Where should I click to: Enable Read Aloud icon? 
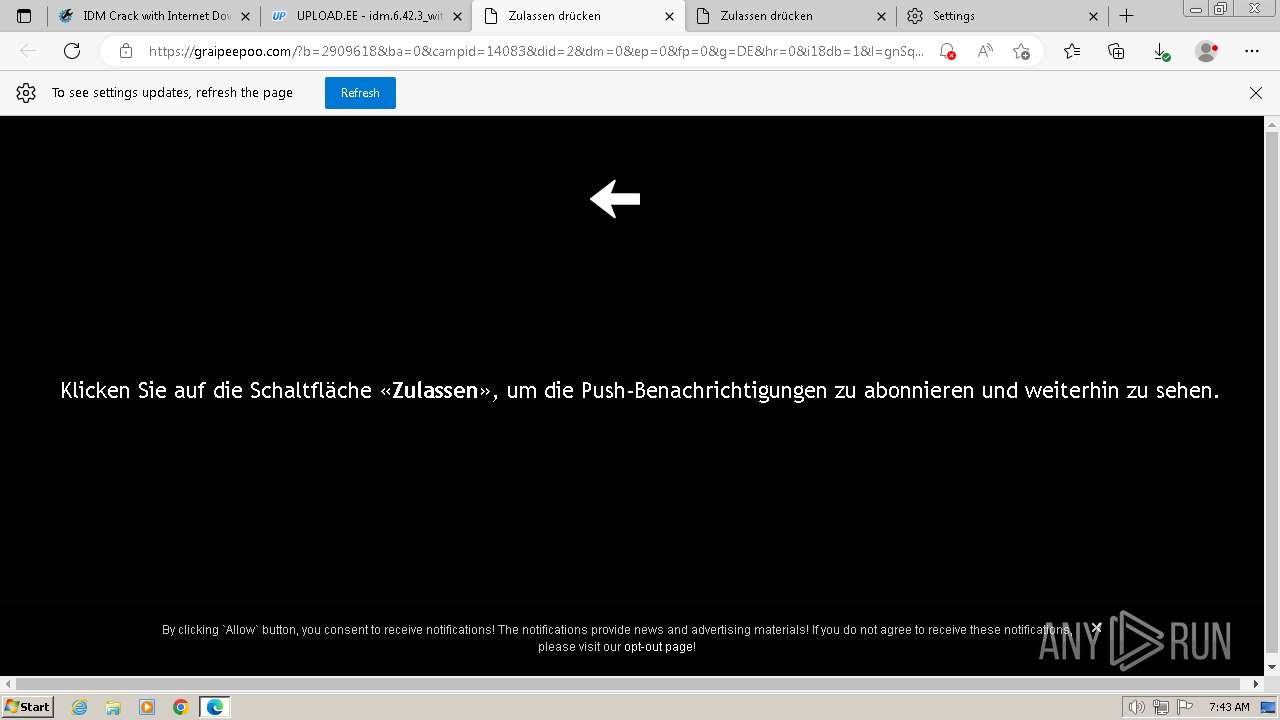[x=985, y=51]
